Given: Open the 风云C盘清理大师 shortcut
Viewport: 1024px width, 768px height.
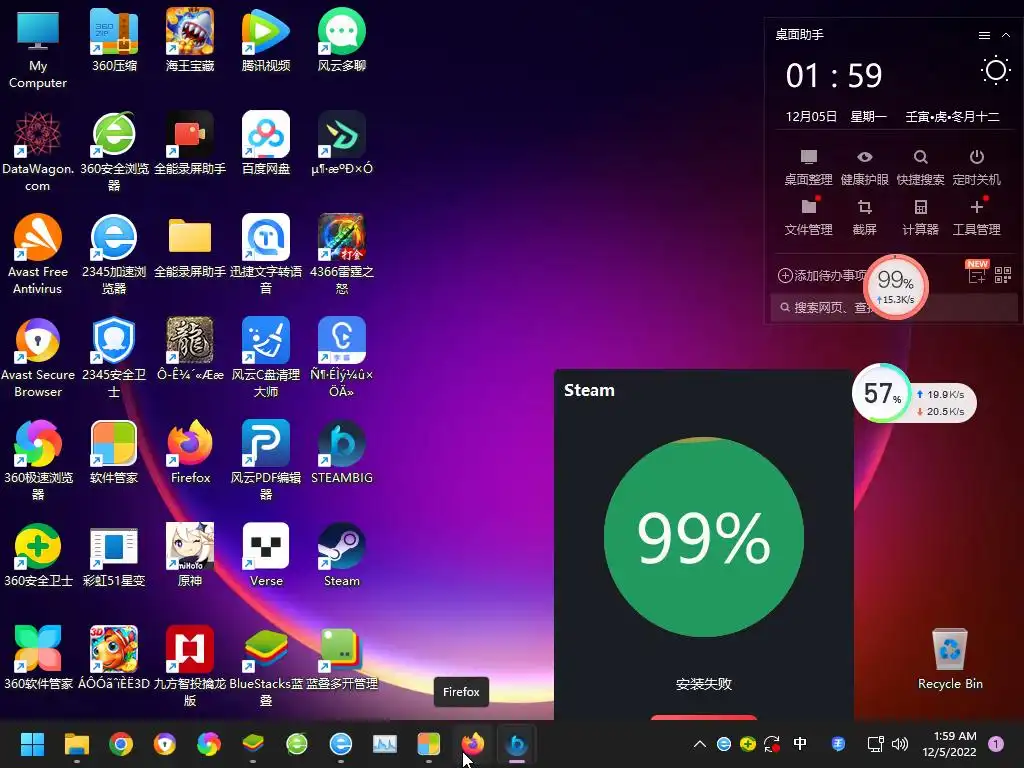Looking at the screenshot, I should point(266,358).
